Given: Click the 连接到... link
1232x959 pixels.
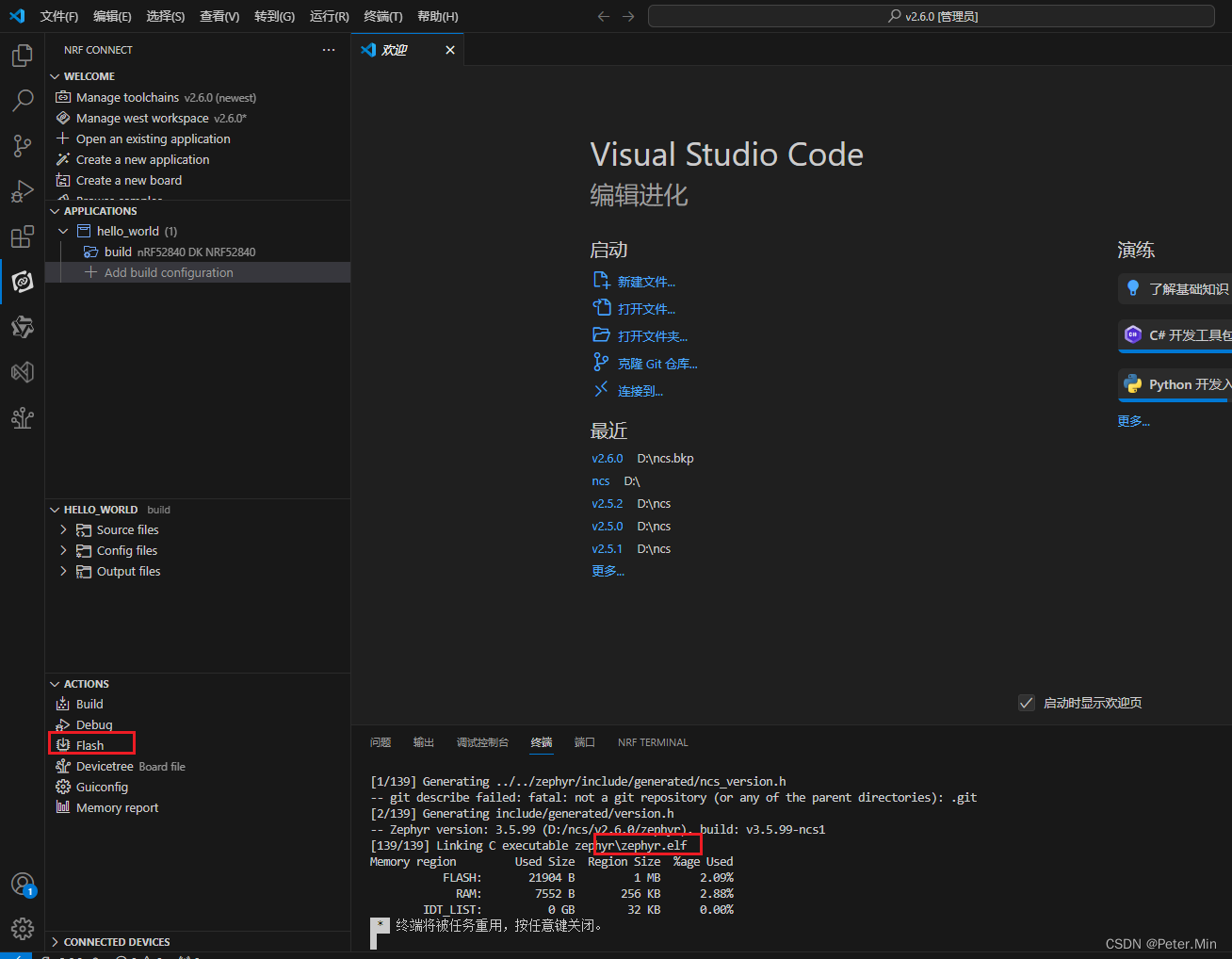Looking at the screenshot, I should pos(640,391).
